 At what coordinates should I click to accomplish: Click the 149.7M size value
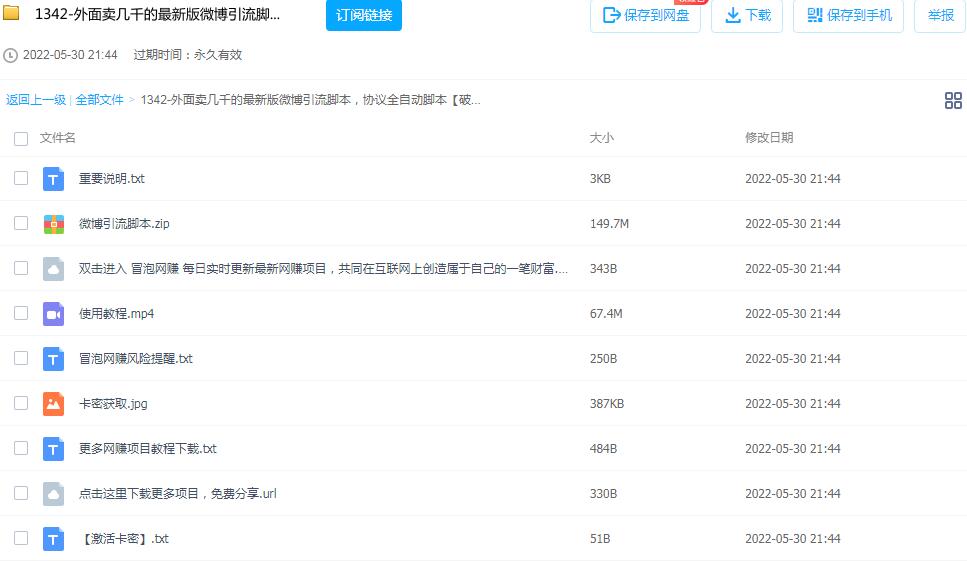609,224
